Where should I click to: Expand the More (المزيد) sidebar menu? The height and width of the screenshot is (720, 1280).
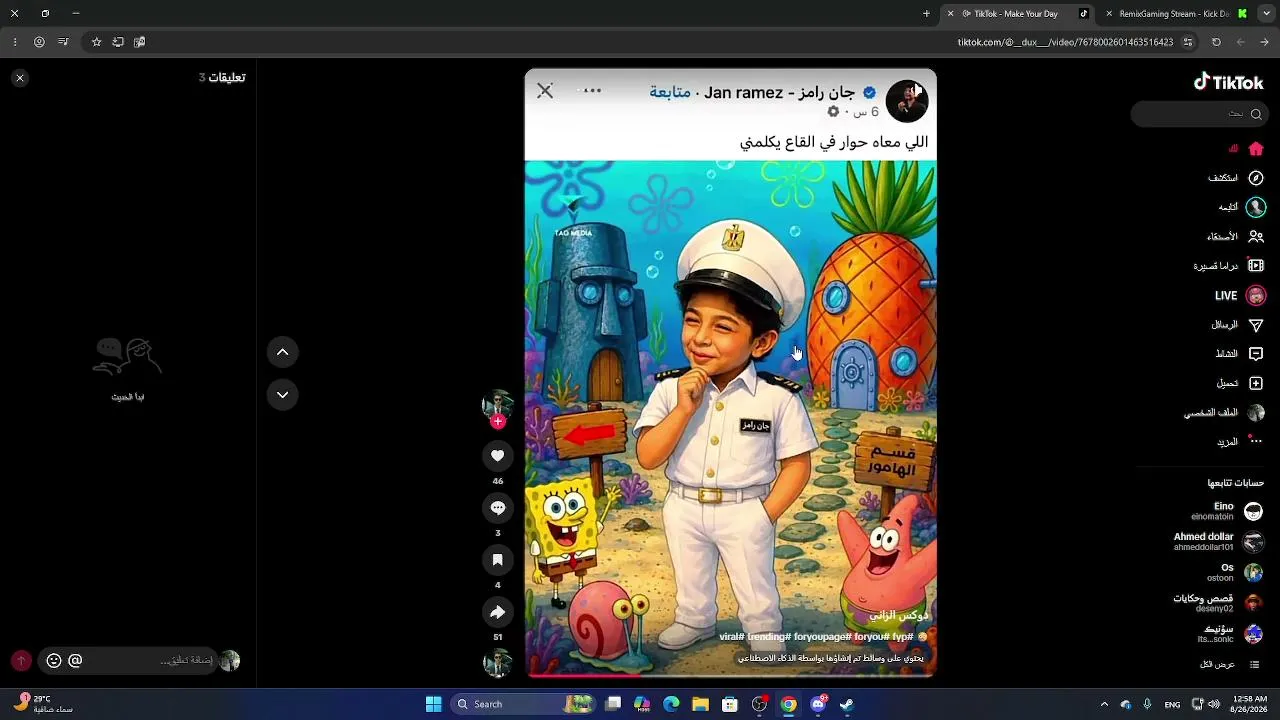(x=1240, y=441)
